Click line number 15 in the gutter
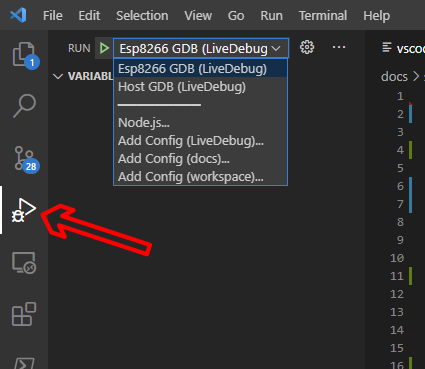The height and width of the screenshot is (369, 425). [397, 348]
